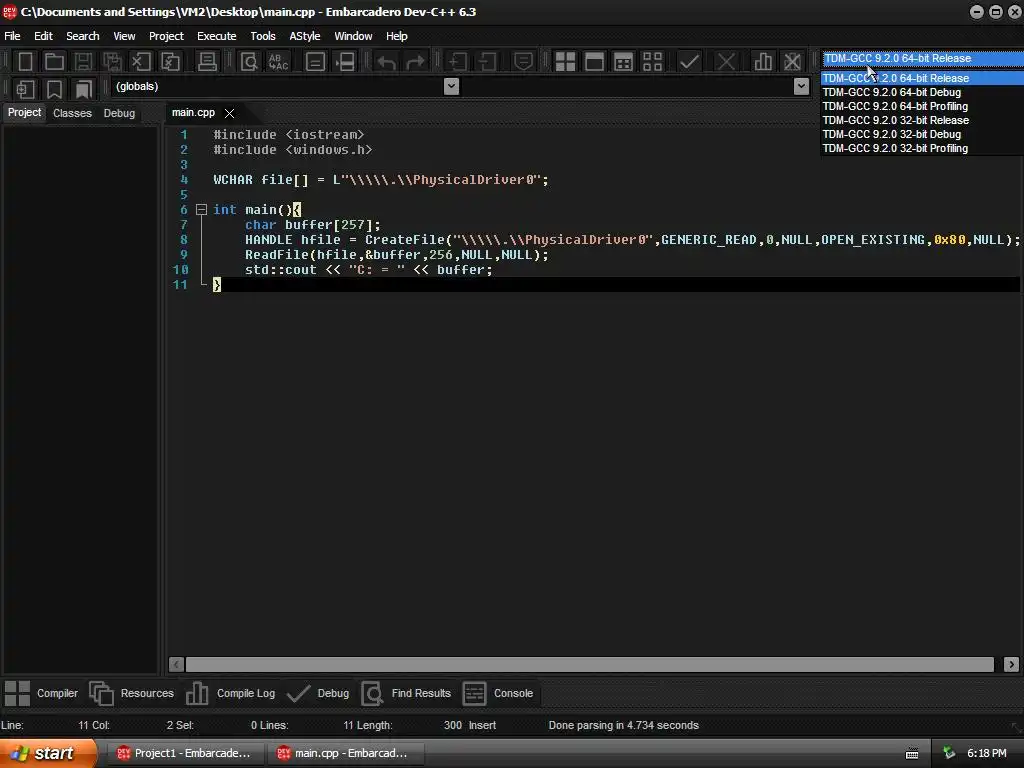Image resolution: width=1024 pixels, height=768 pixels.
Task: Open the Project menu
Action: [x=166, y=36]
